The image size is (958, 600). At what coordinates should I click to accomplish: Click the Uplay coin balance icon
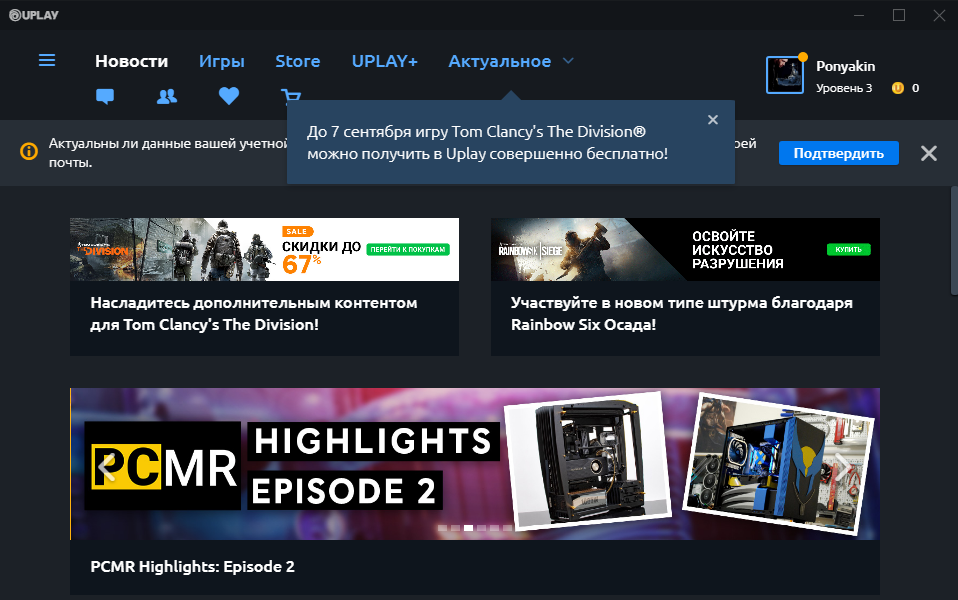[x=898, y=88]
